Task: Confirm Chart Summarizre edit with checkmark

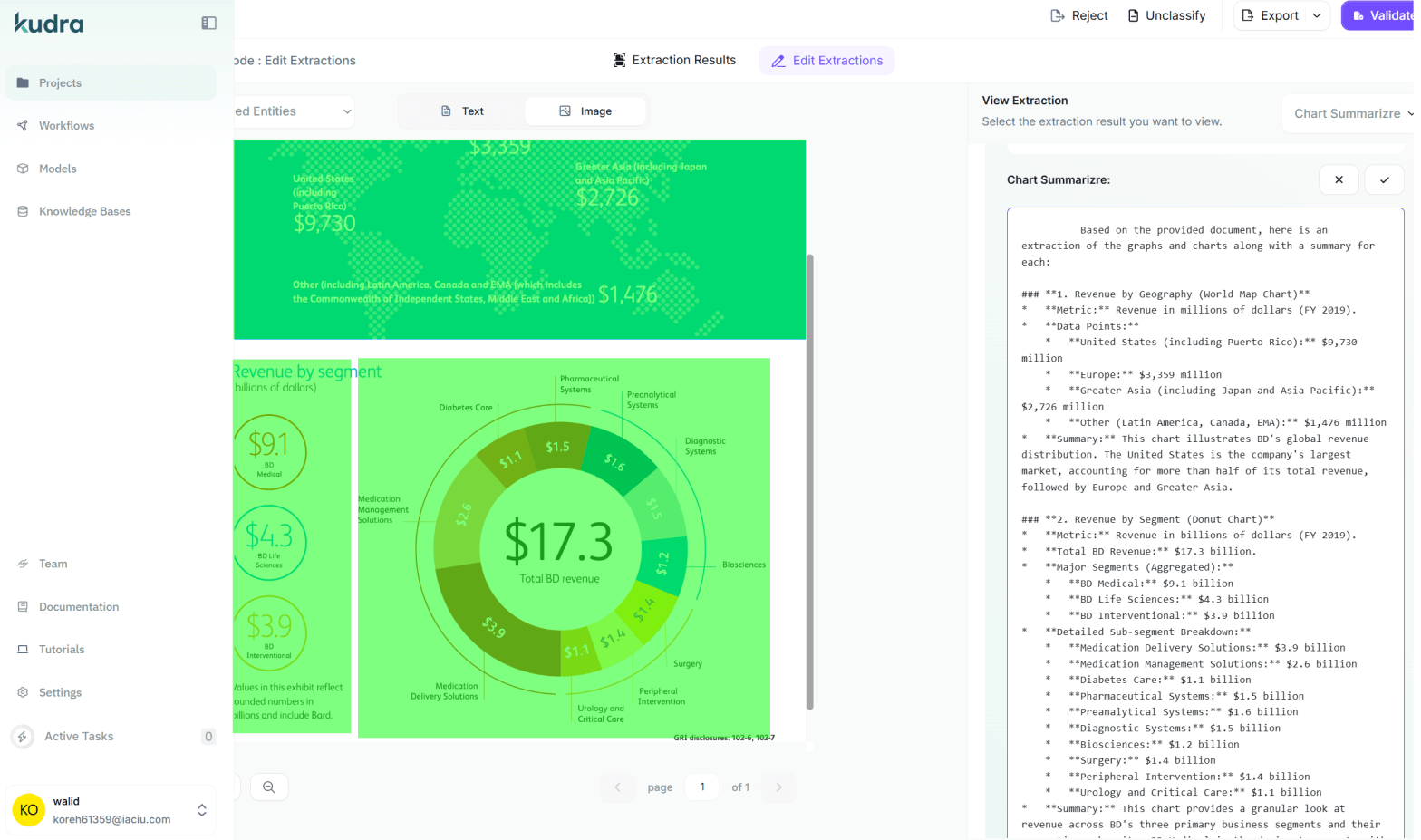Action: coord(1385,179)
